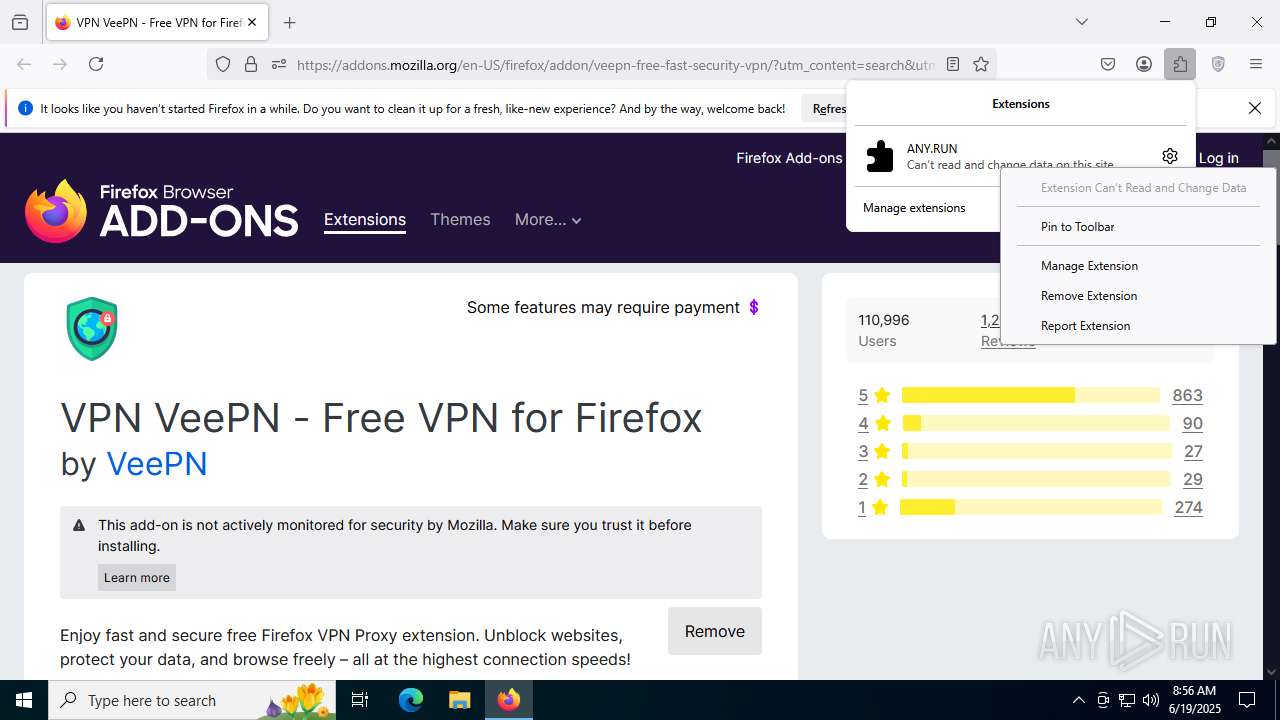Click the site security padlock icon
Image resolution: width=1280 pixels, height=720 pixels.
coord(251,64)
